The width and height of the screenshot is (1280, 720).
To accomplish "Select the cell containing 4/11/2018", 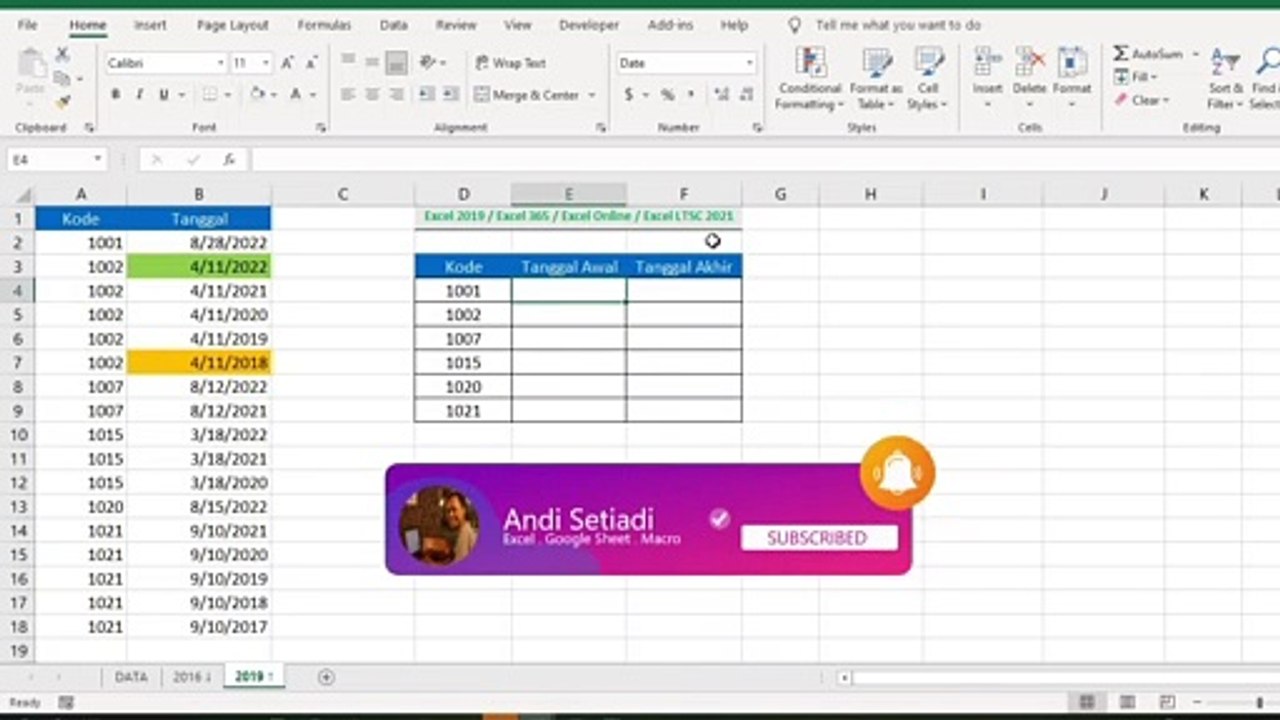I will 199,363.
